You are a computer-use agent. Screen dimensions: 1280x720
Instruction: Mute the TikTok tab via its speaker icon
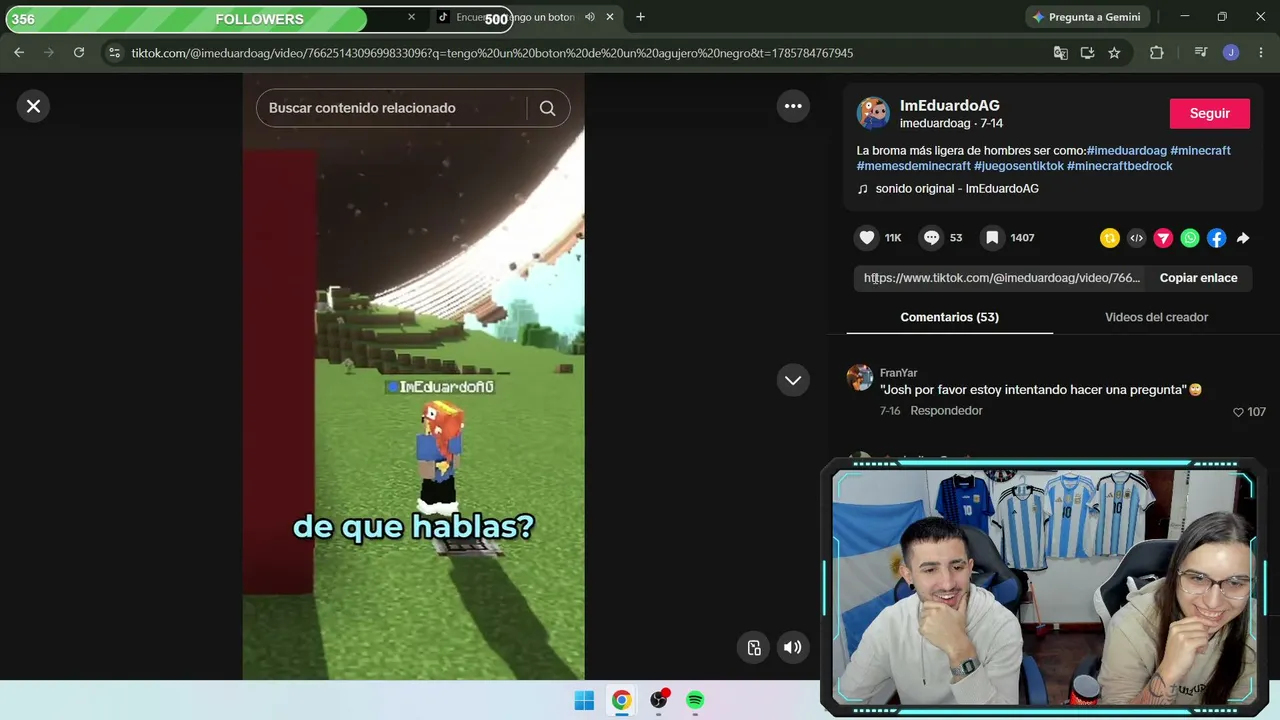click(590, 17)
